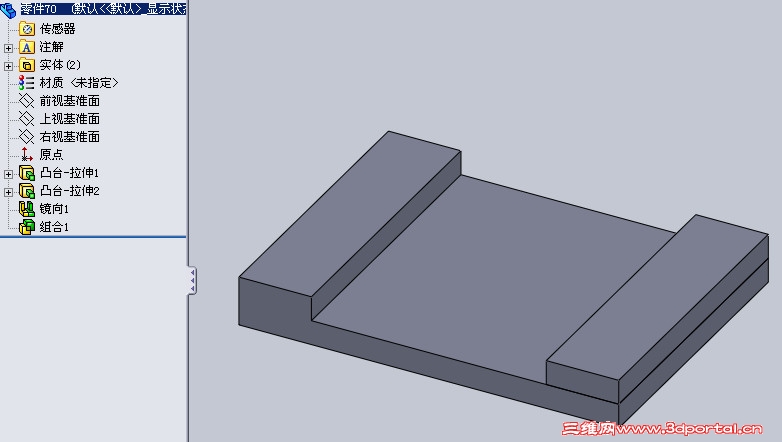Select the 组合1 label
This screenshot has height=442, width=782.
(x=54, y=227)
